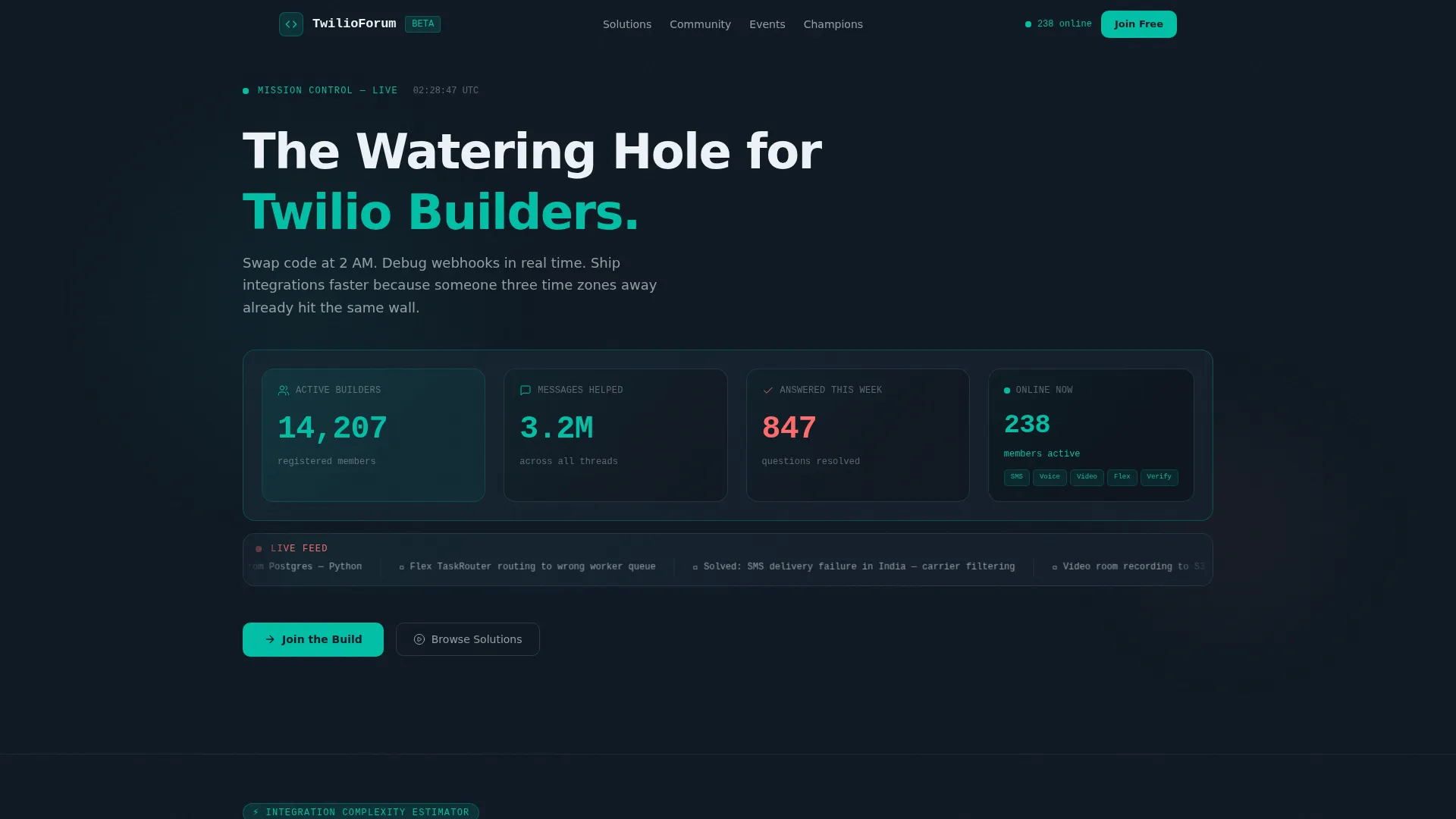1456x819 pixels.
Task: Click the BETA badge next to the logo
Action: point(422,24)
